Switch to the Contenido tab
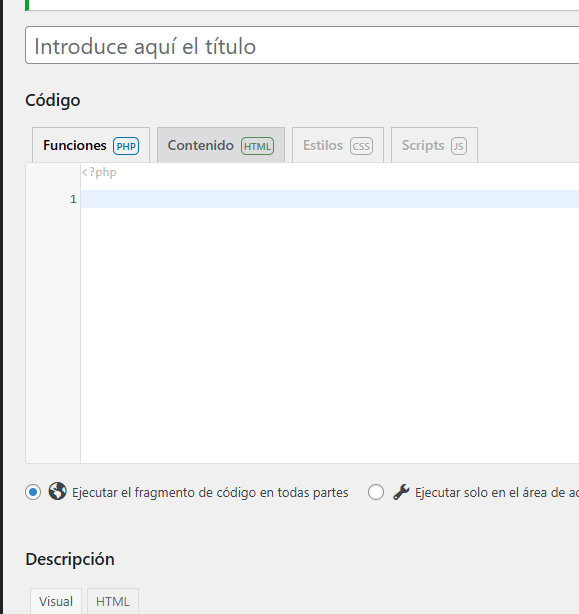 click(221, 145)
